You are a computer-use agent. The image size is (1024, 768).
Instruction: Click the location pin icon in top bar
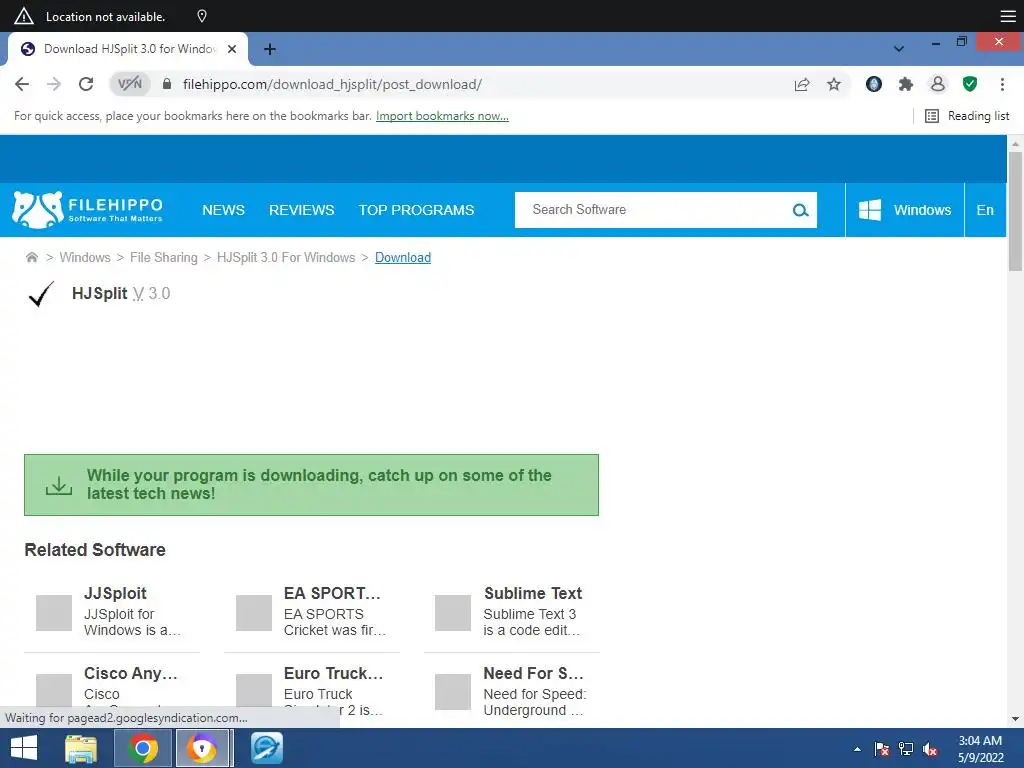point(202,16)
